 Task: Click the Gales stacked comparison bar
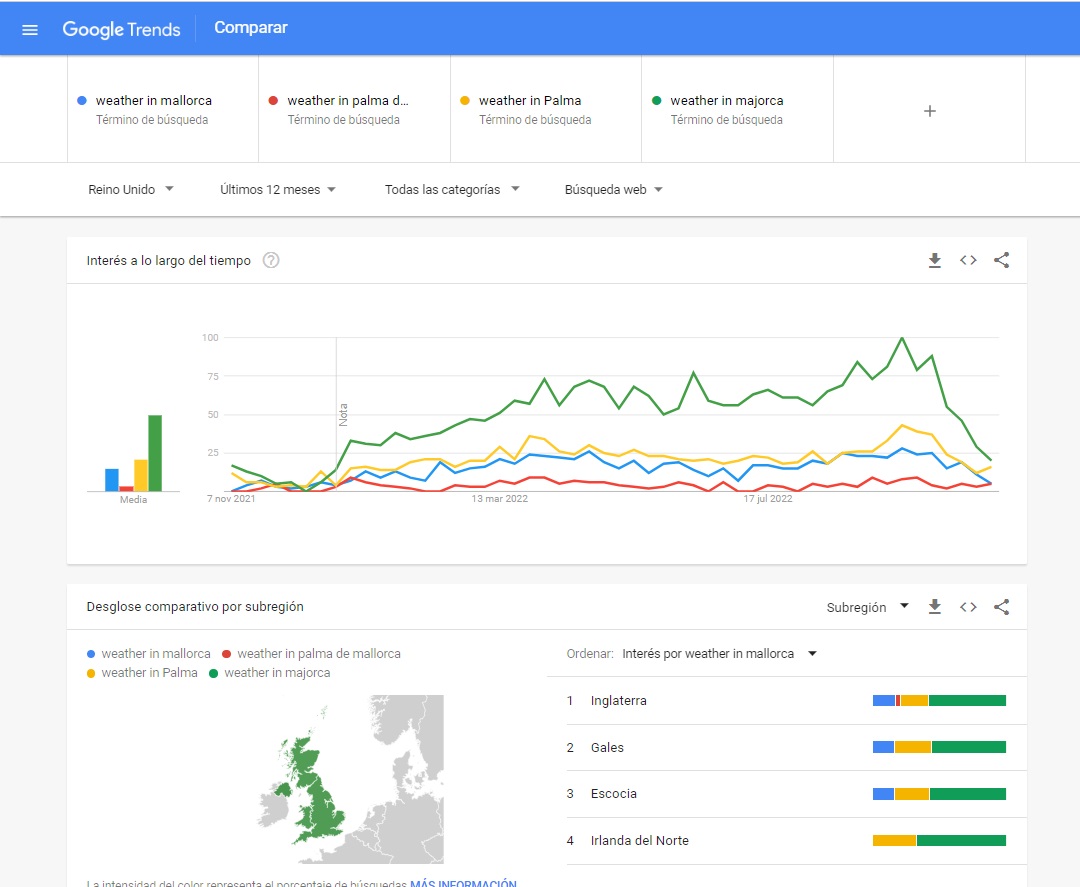(x=939, y=747)
